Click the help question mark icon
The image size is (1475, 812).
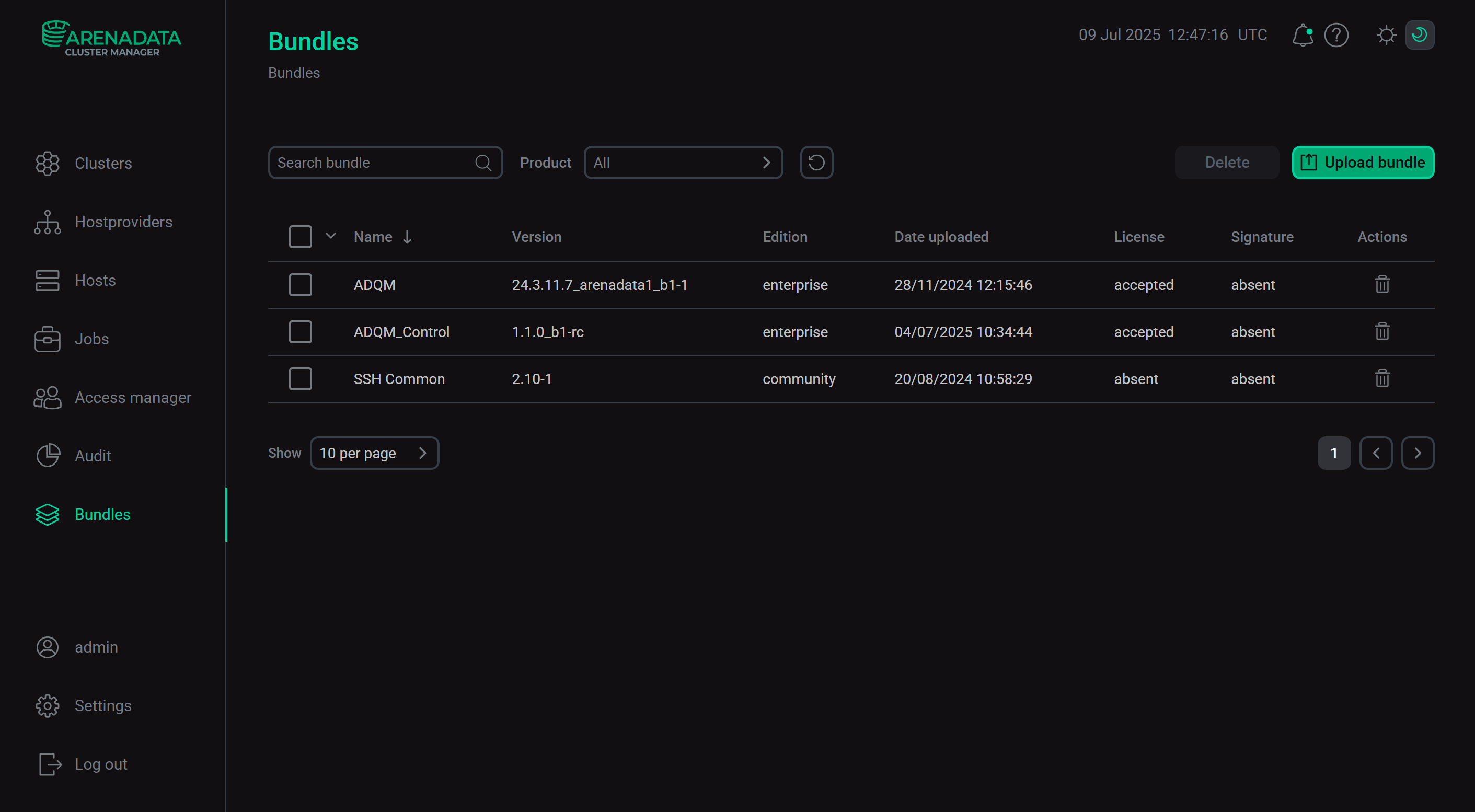(x=1336, y=35)
